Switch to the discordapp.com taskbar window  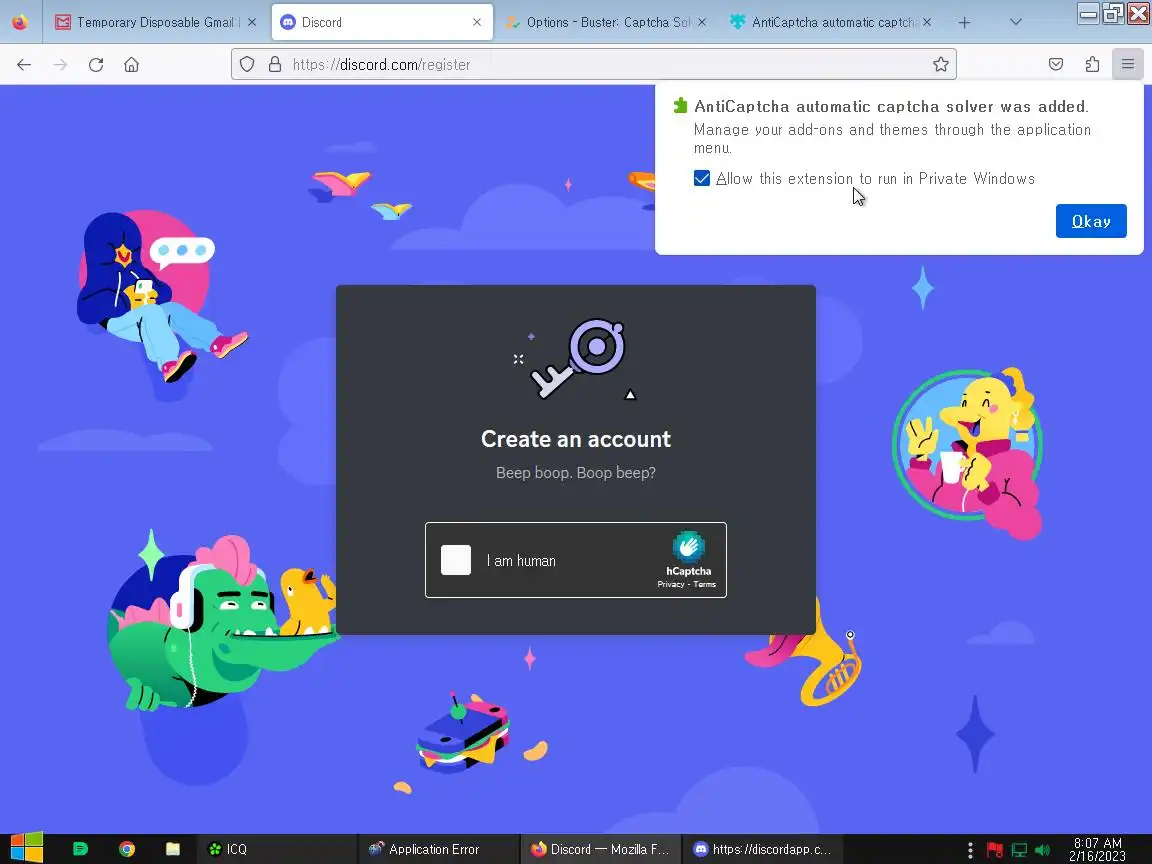pos(762,849)
